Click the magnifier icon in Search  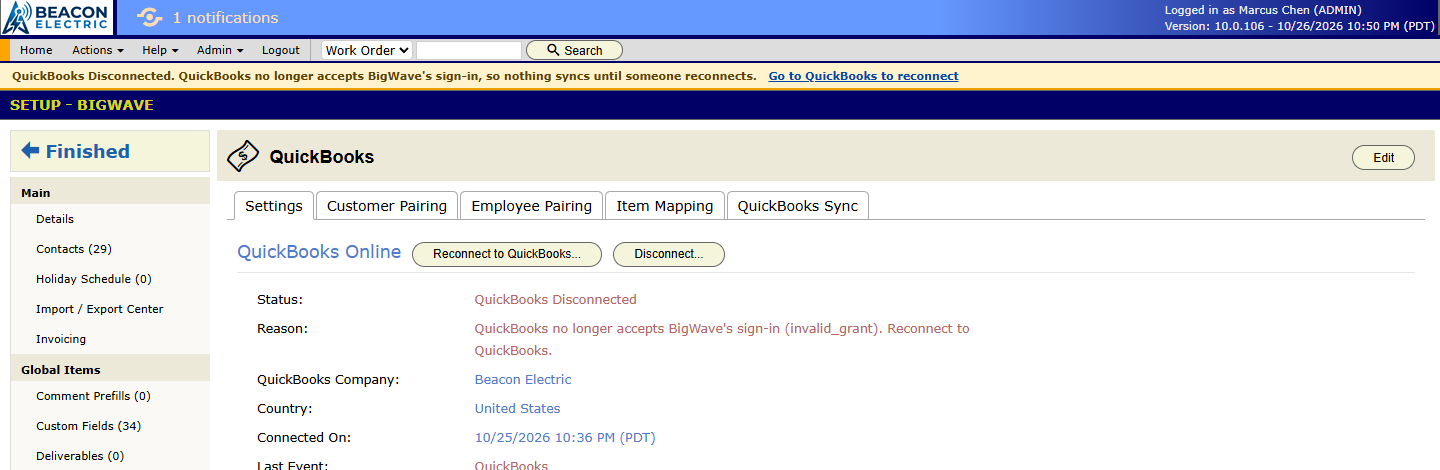tap(552, 50)
